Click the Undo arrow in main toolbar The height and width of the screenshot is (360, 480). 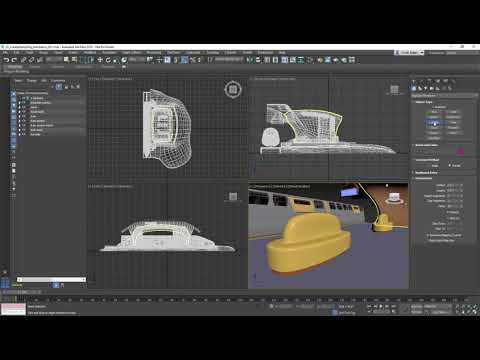pyautogui.click(x=6, y=60)
